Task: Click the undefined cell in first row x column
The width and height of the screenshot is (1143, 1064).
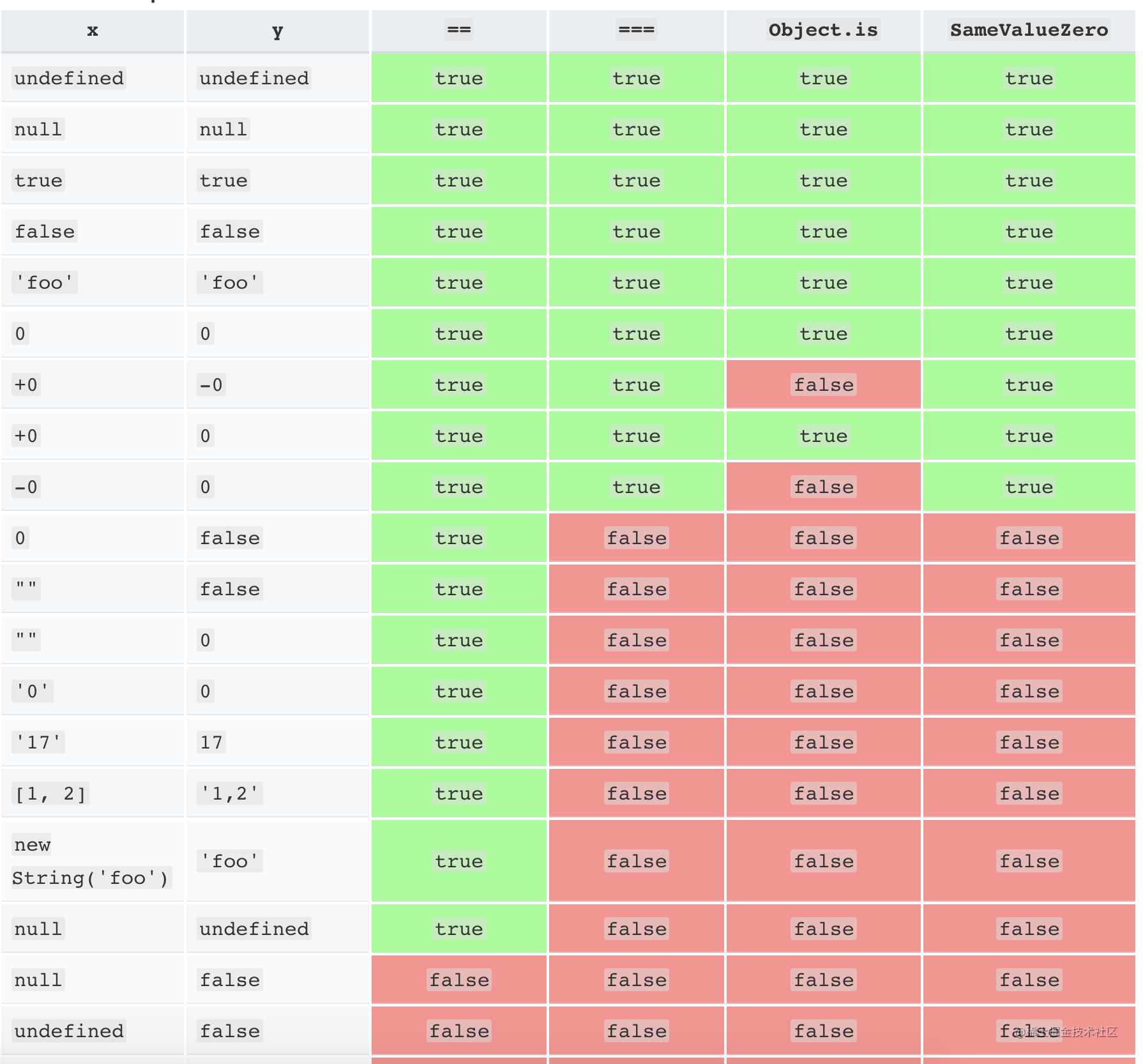Action: pos(93,78)
